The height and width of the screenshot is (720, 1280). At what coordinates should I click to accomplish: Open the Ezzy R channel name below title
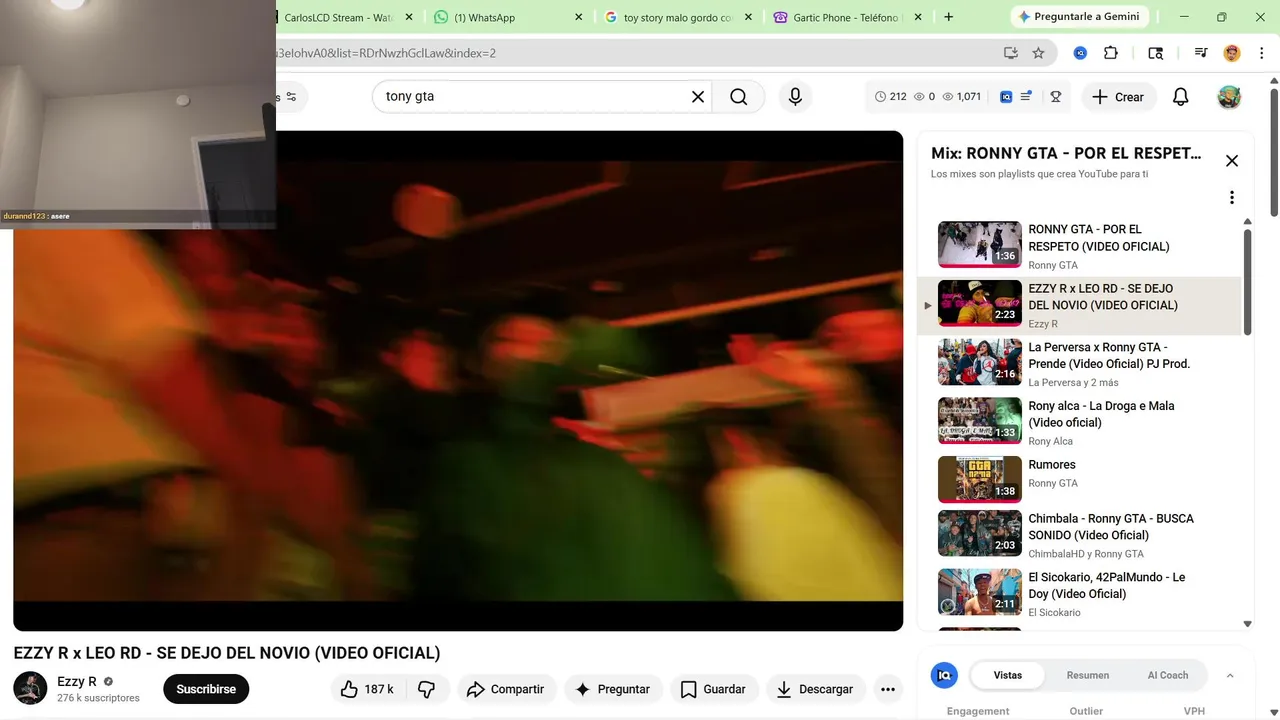[77, 682]
